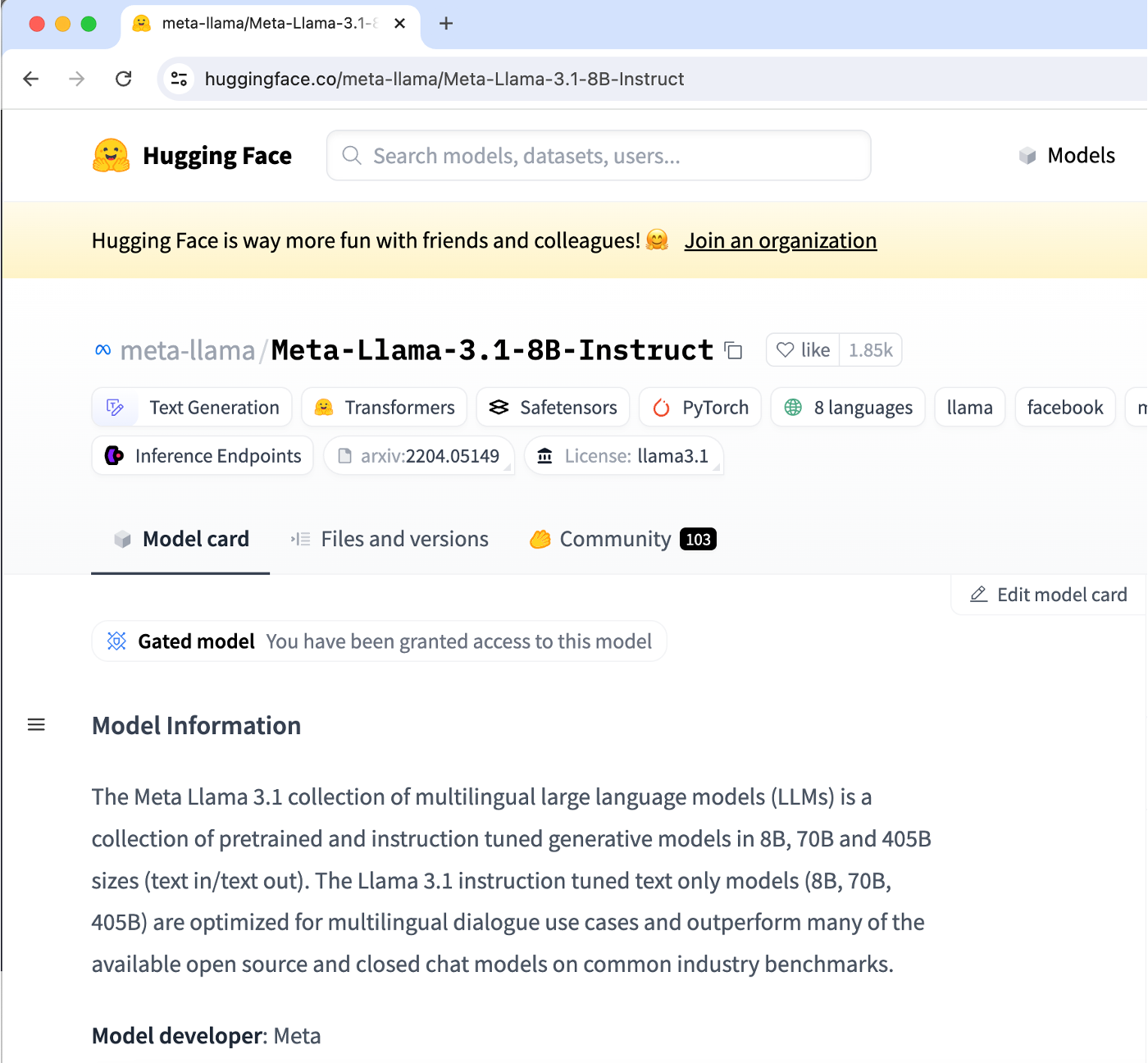The height and width of the screenshot is (1063, 1148).
Task: Click the Hugging Face emoji logo
Action: pos(112,156)
